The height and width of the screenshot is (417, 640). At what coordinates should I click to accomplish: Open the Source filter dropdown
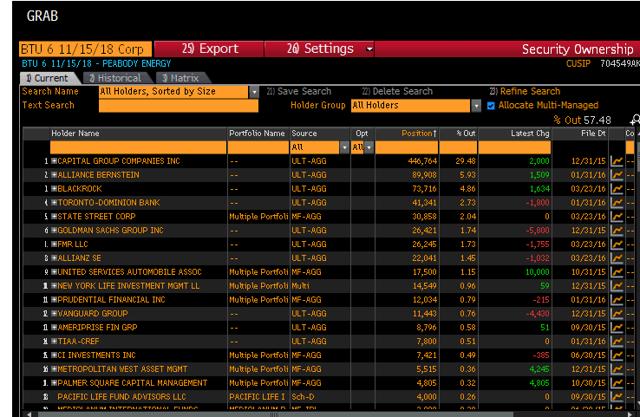pos(344,147)
